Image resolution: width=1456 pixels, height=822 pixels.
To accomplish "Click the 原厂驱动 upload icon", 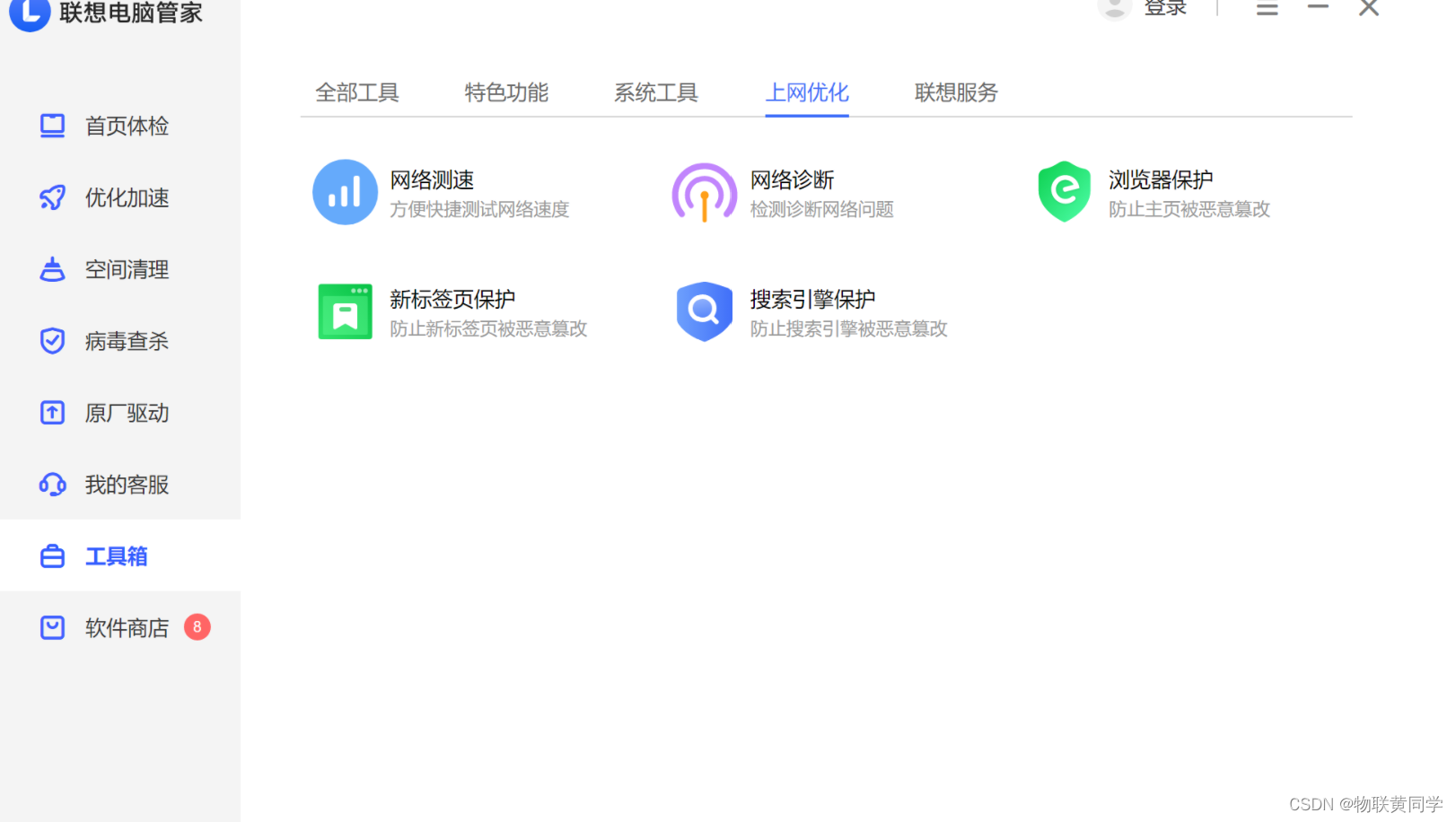I will coord(53,413).
